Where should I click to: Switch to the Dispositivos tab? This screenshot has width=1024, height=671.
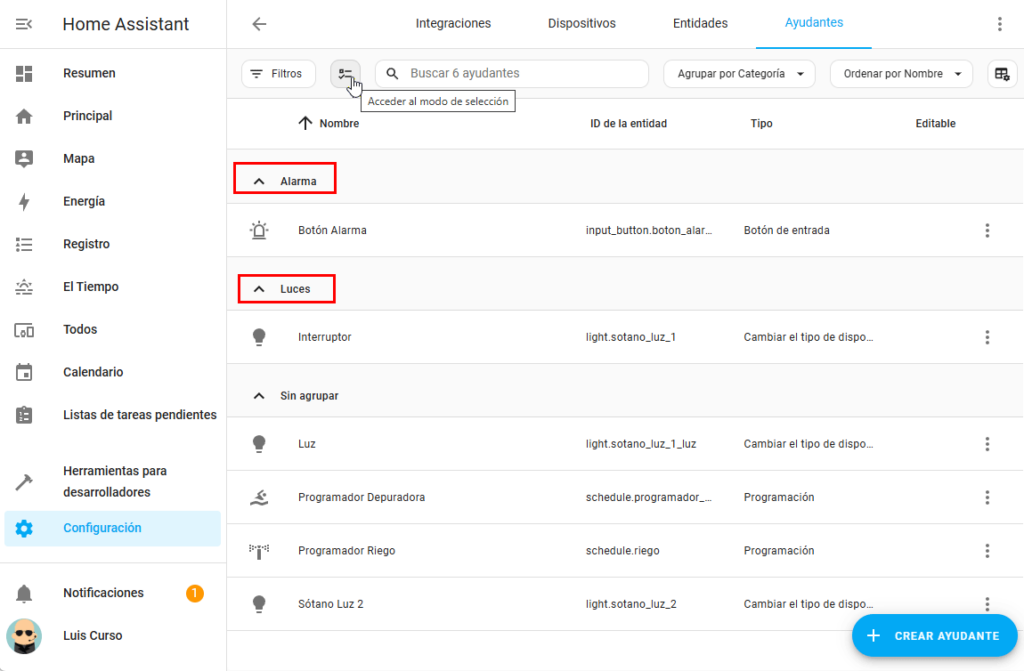tap(582, 24)
